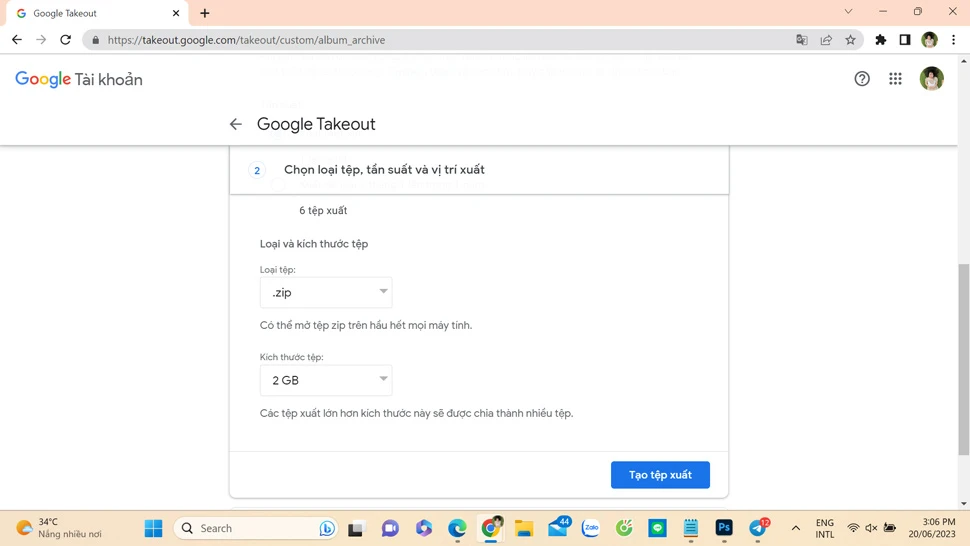Open the LINE app in taskbar
This screenshot has height=546, width=970.
[658, 528]
